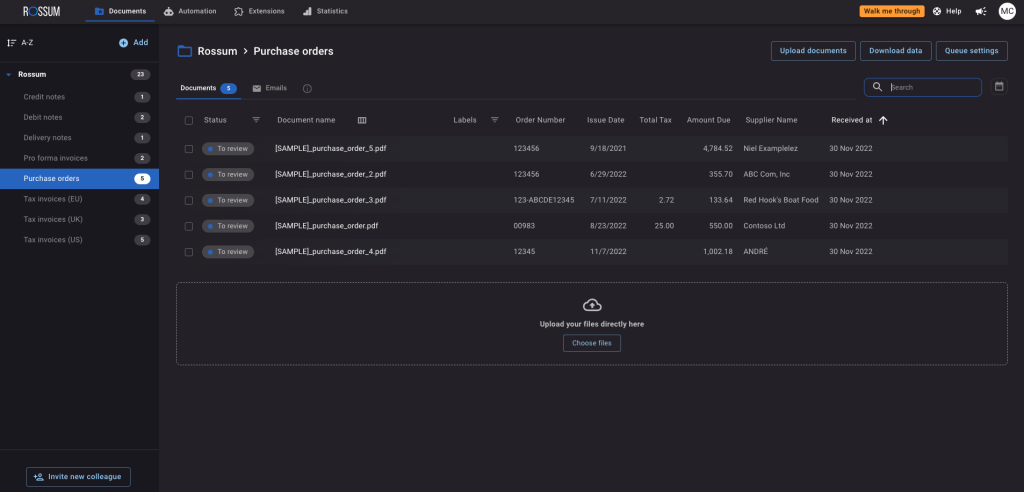Click supplier Contoso Ltd
Viewport: 1024px width, 492px height.
764,226
